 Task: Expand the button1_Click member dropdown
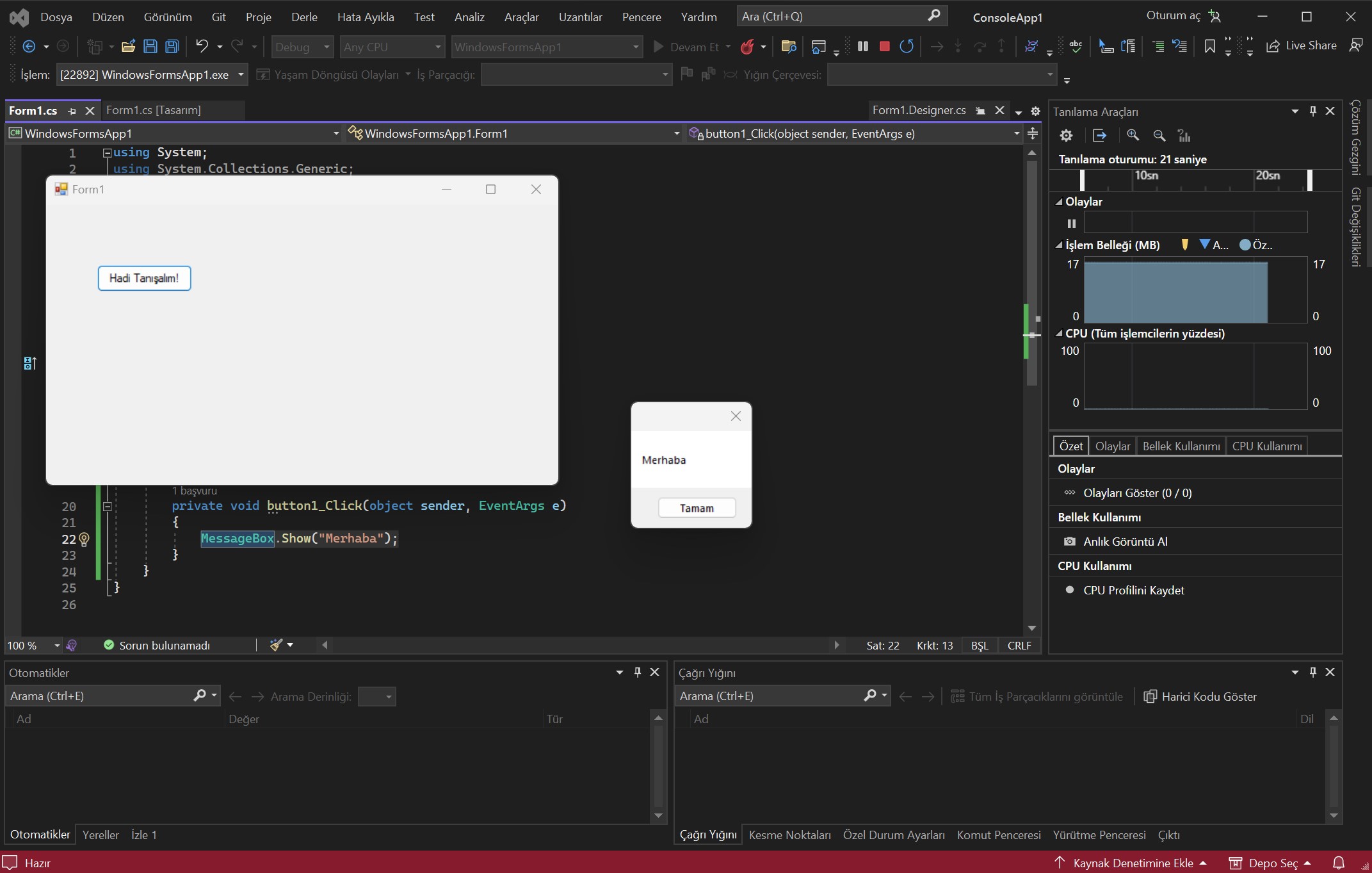tap(1016, 133)
